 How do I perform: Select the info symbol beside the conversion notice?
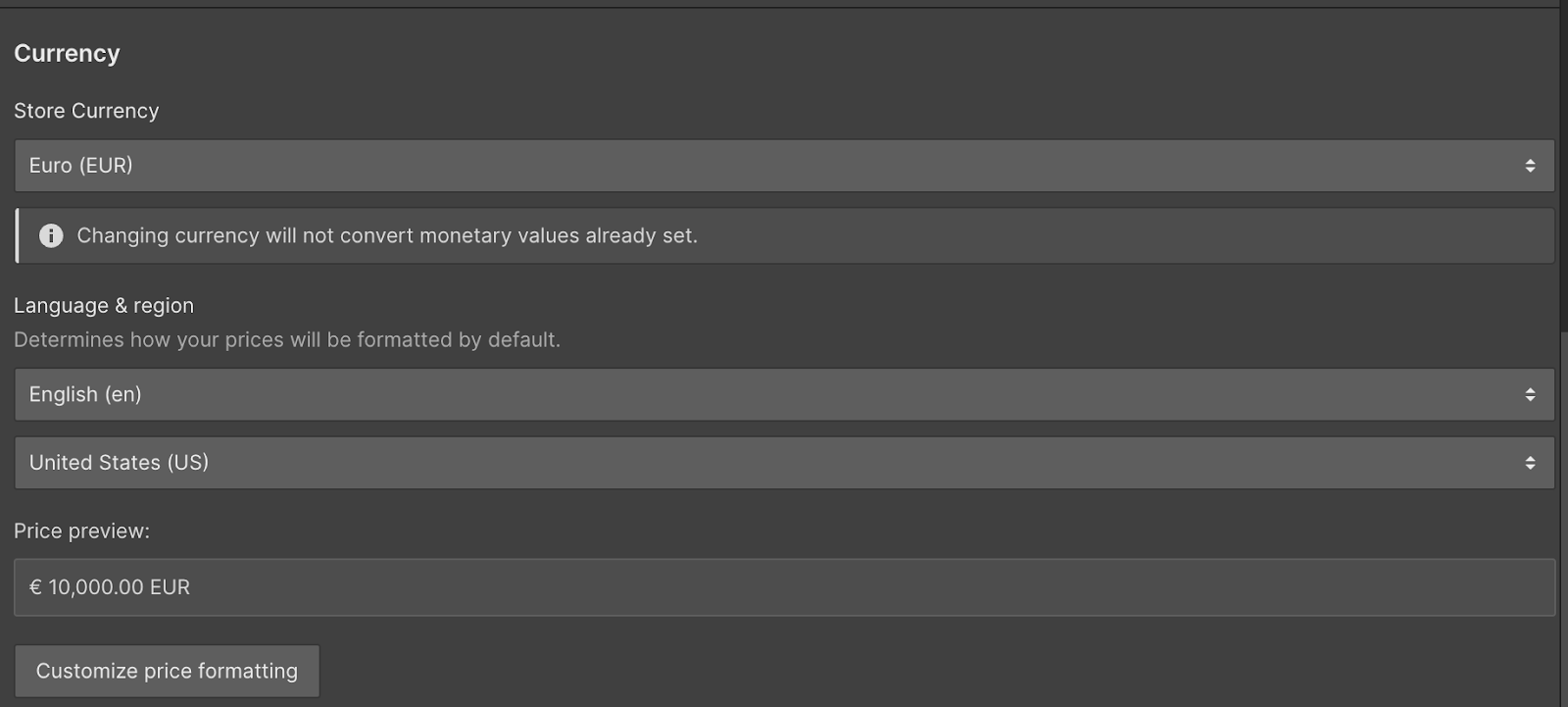point(50,235)
